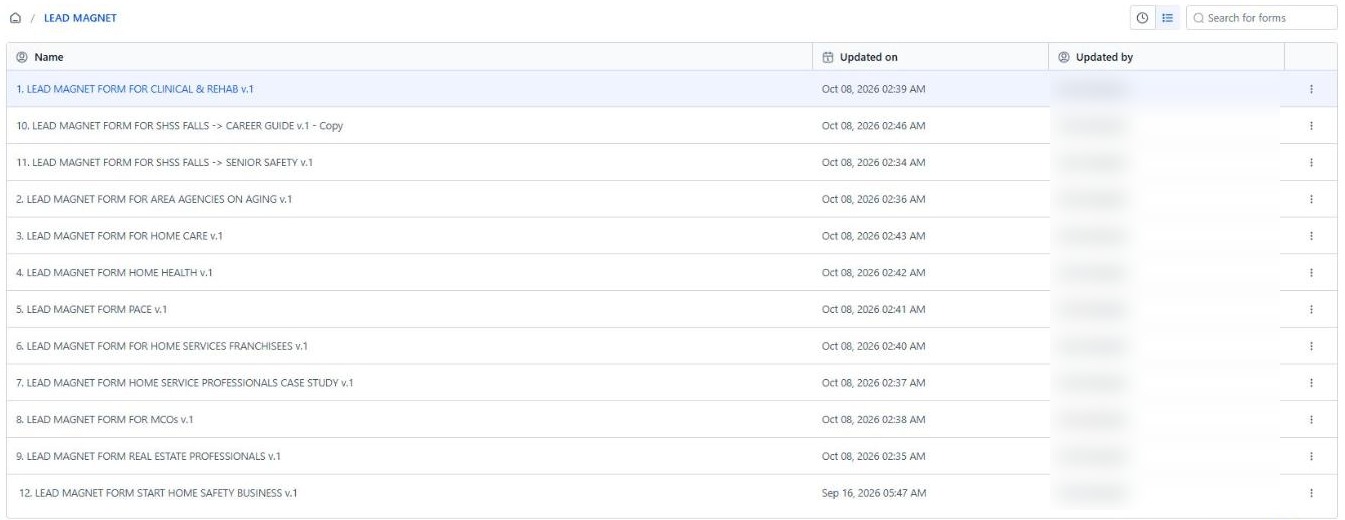Open more options for MCOs form

pyautogui.click(x=1311, y=419)
